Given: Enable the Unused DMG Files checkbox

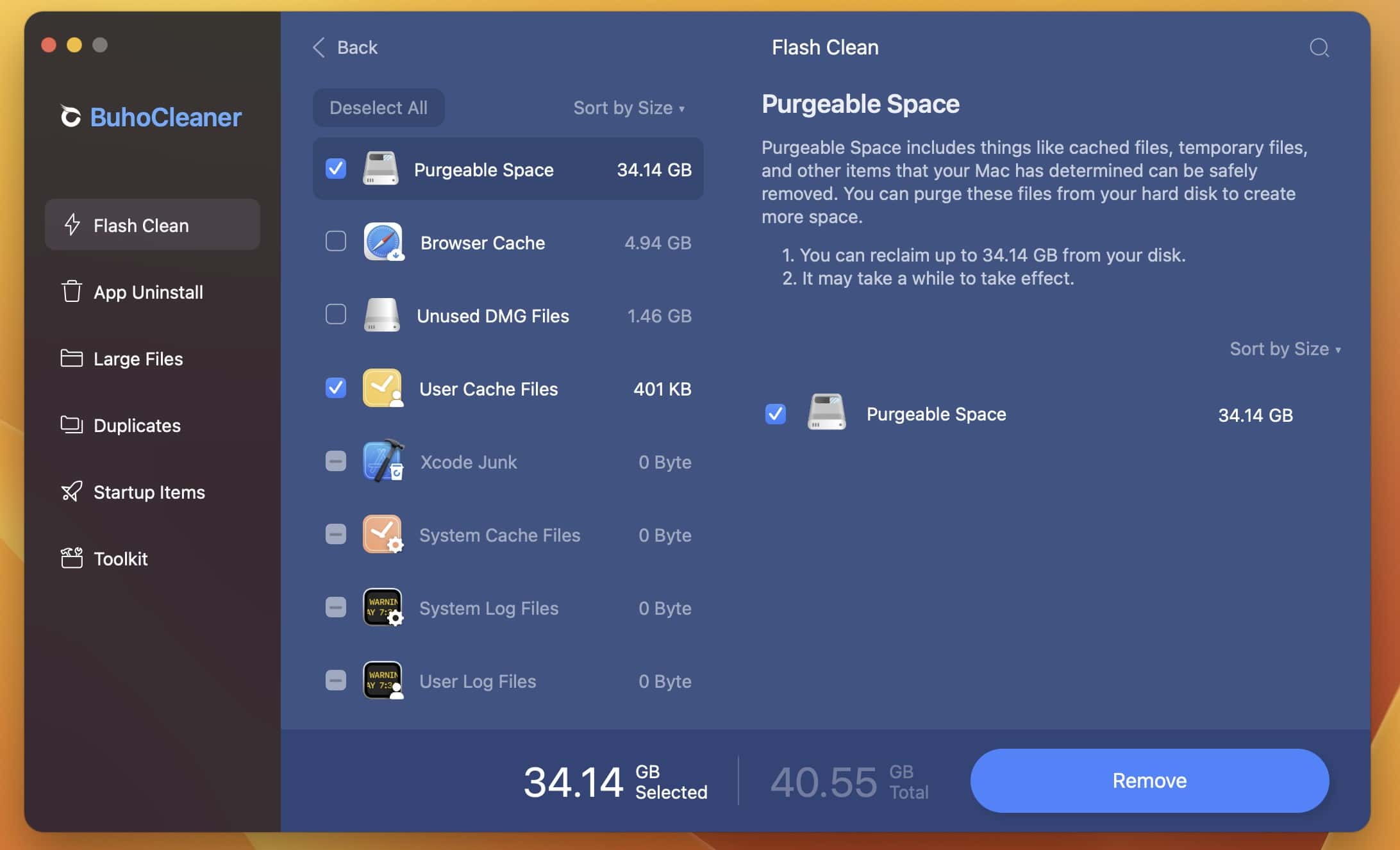Looking at the screenshot, I should 336,315.
